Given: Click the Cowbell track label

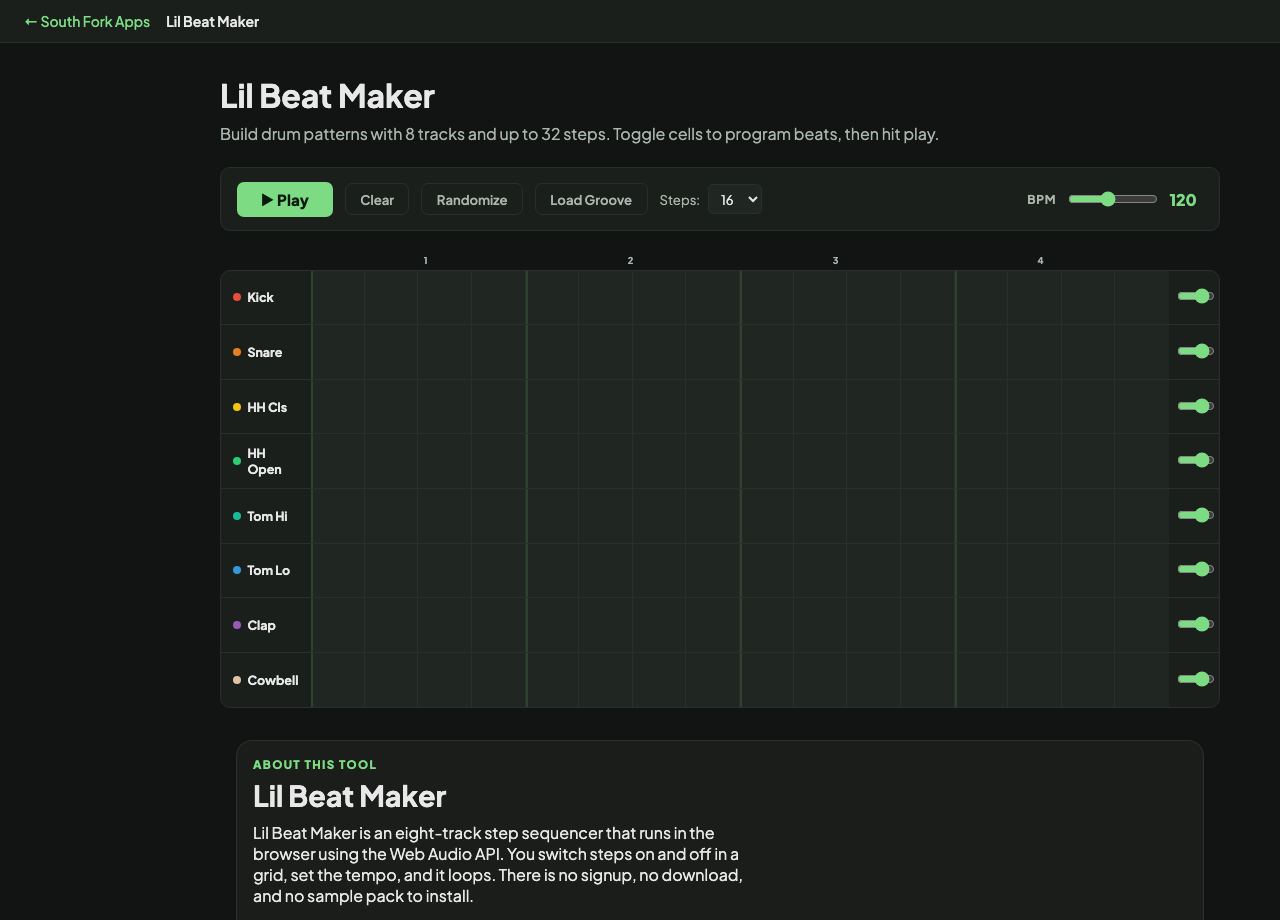Looking at the screenshot, I should pyautogui.click(x=273, y=680).
